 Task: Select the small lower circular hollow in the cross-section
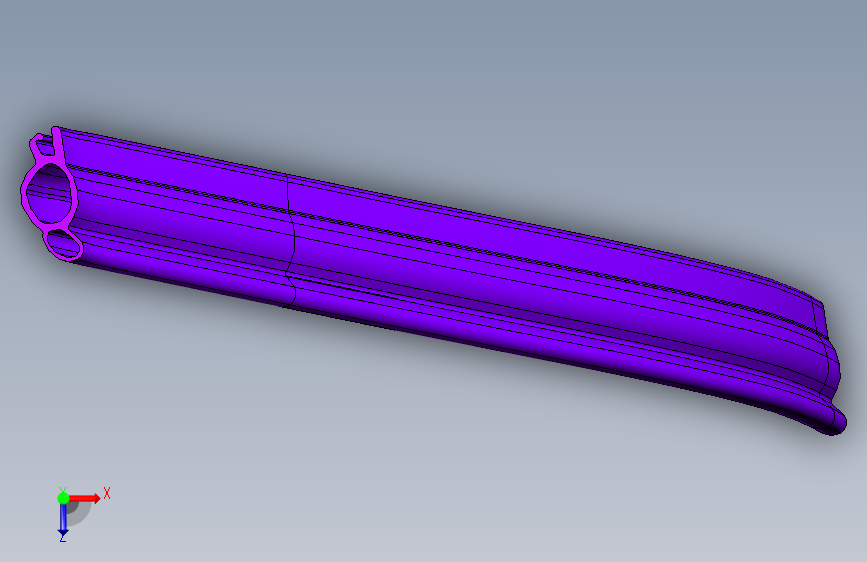pyautogui.click(x=63, y=243)
